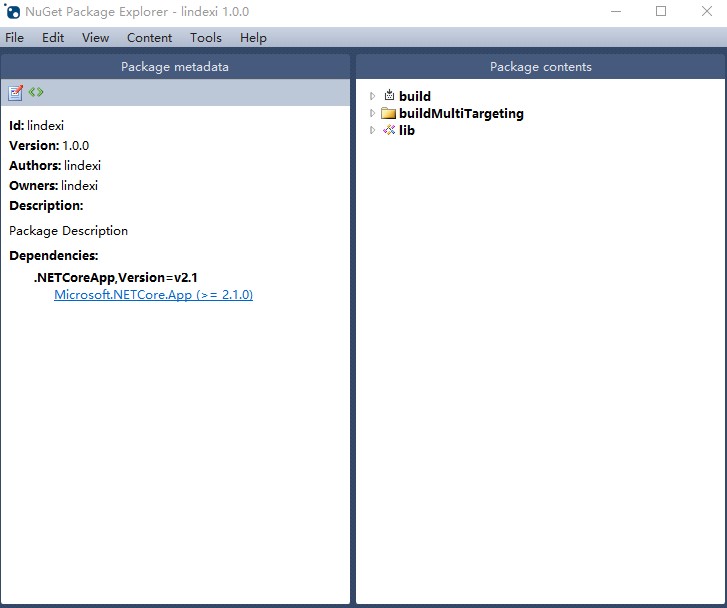Click the 'Package Description' text
727x608 pixels.
(x=69, y=230)
